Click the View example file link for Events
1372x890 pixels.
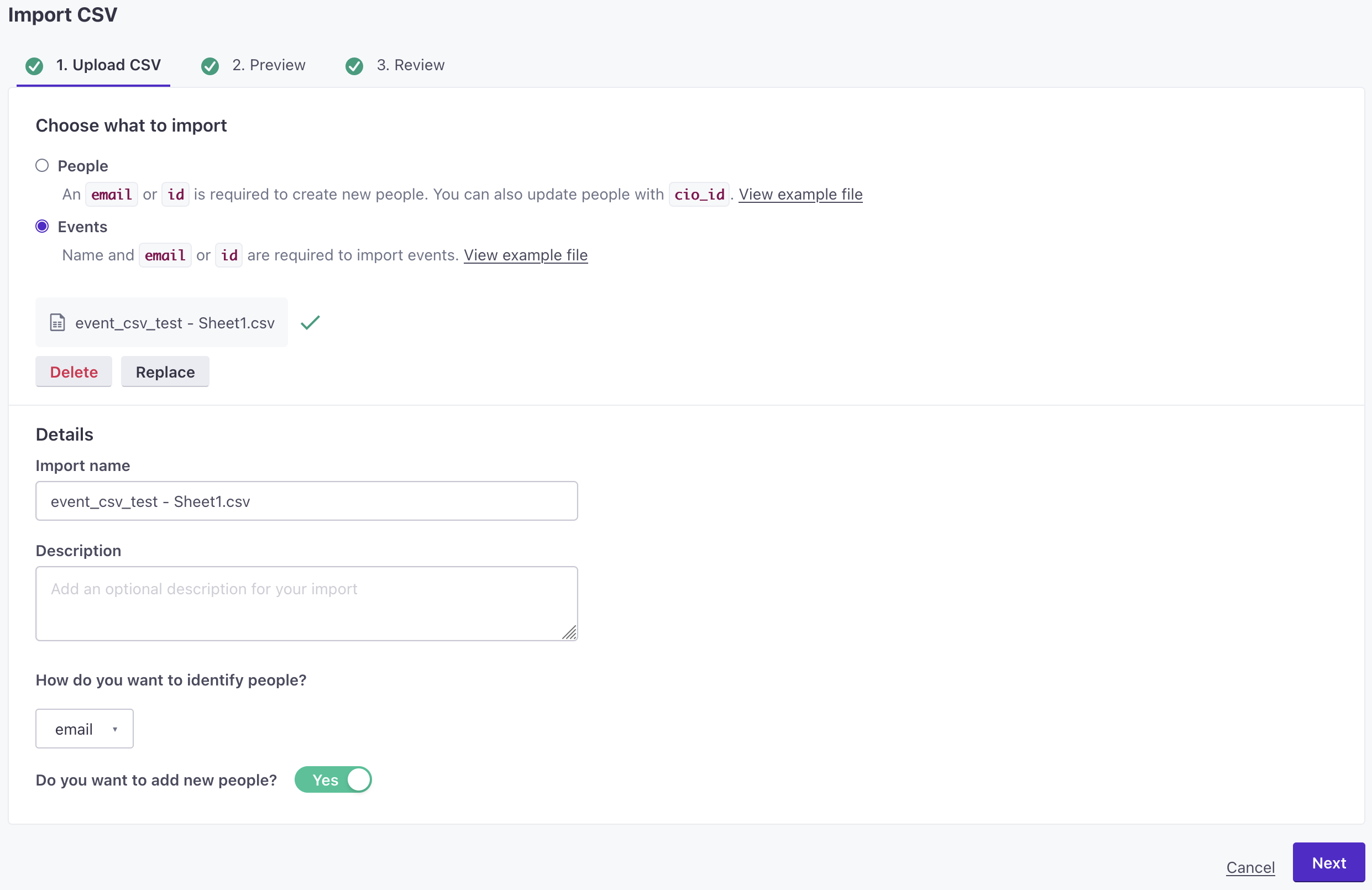click(525, 254)
